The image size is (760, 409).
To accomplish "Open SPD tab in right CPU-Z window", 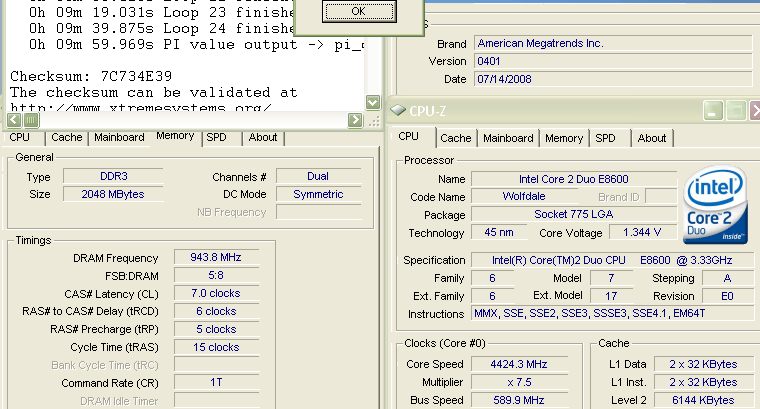I will pos(605,139).
